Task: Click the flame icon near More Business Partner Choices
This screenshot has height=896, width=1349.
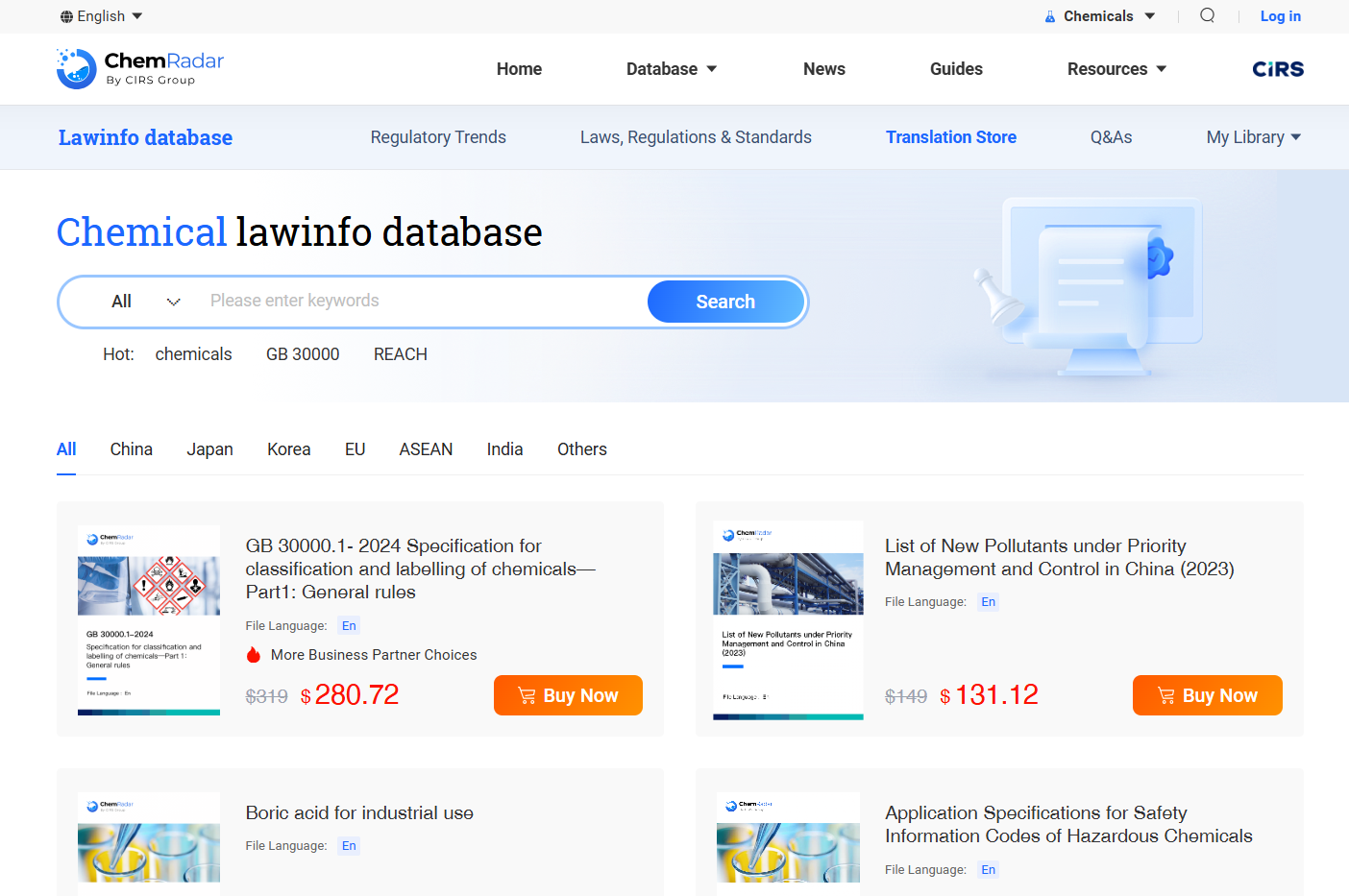Action: pyautogui.click(x=254, y=655)
